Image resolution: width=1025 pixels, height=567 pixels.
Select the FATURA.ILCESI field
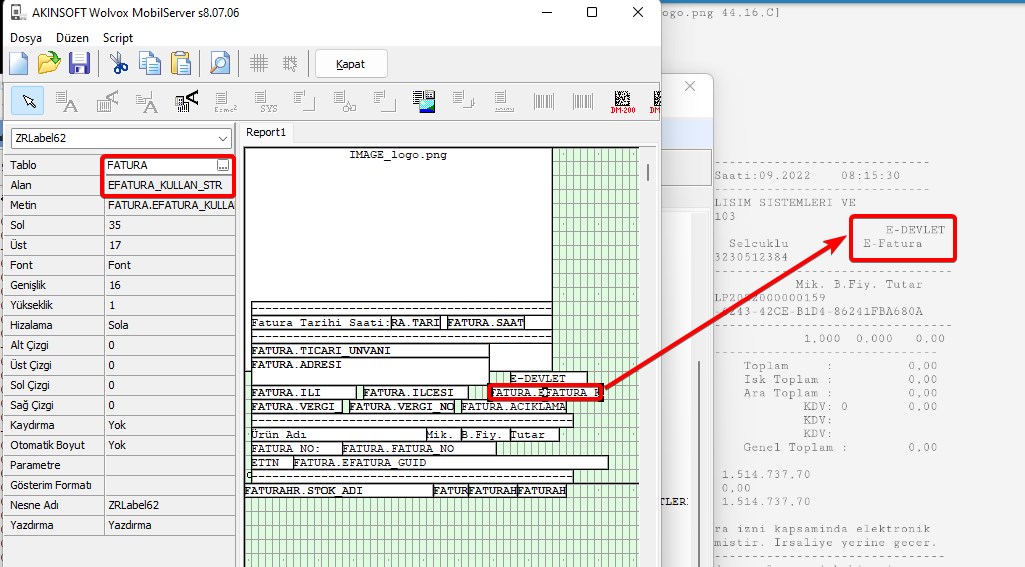(415, 392)
